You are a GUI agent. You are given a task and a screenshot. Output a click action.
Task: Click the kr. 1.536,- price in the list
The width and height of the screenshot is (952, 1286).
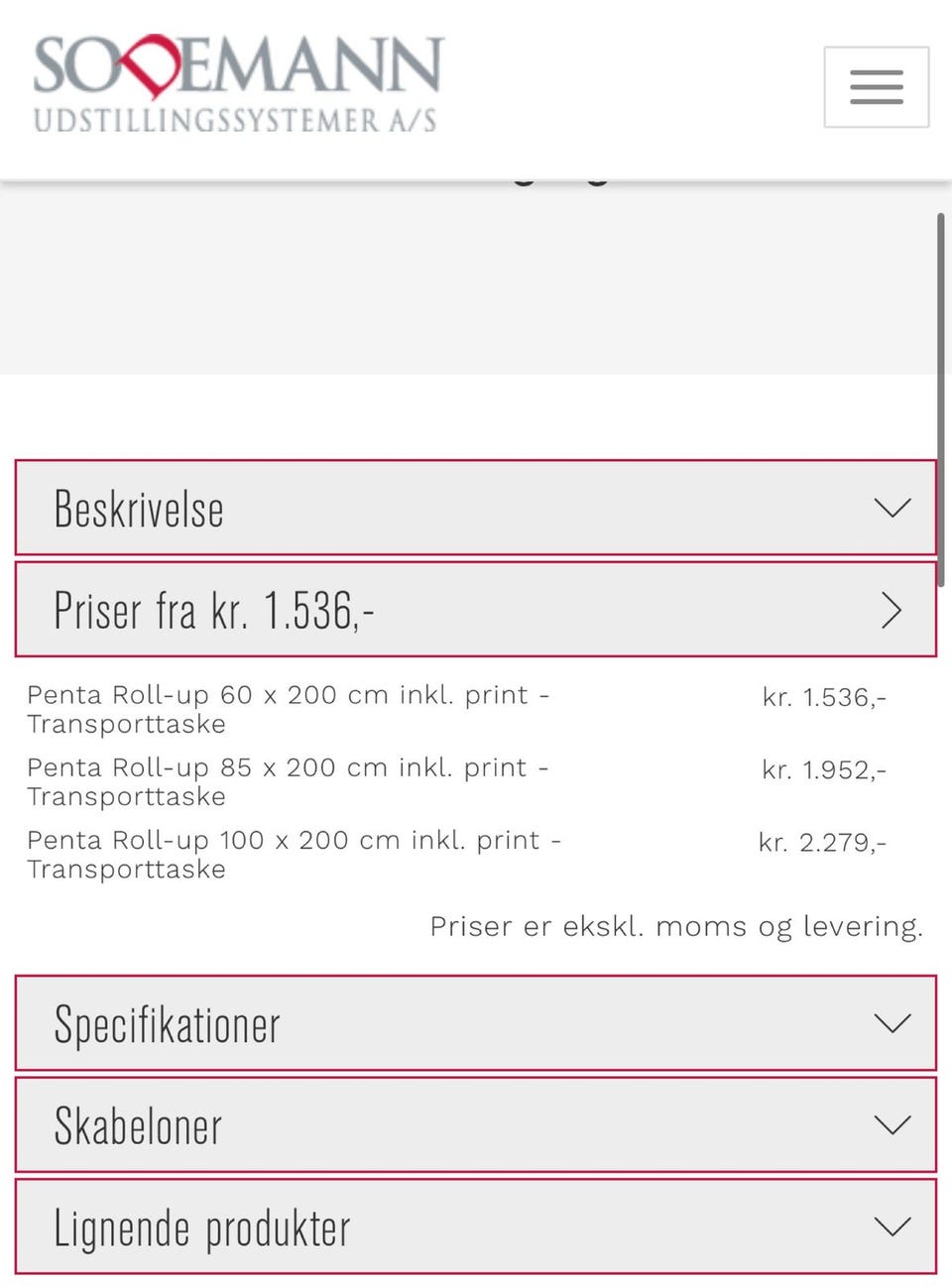[x=823, y=698]
